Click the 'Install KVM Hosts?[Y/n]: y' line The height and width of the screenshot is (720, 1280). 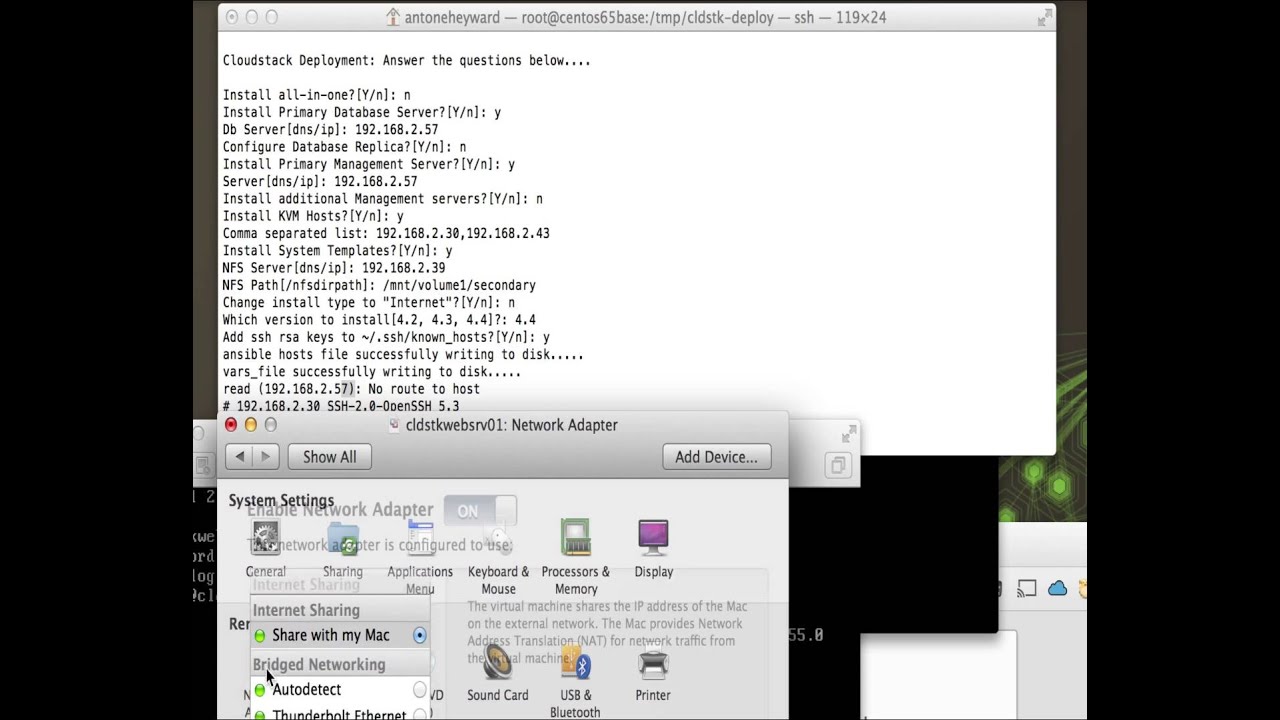tap(313, 216)
